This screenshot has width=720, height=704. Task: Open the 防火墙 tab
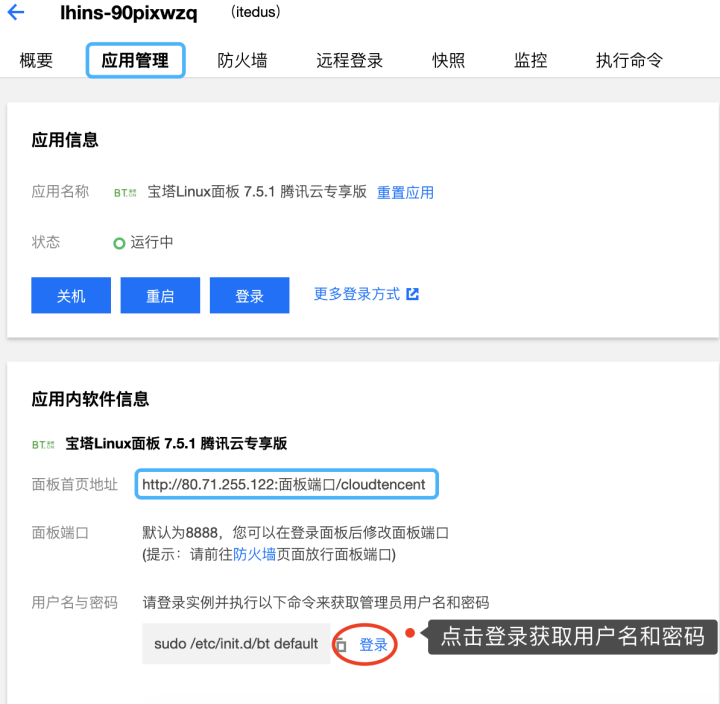pos(242,60)
